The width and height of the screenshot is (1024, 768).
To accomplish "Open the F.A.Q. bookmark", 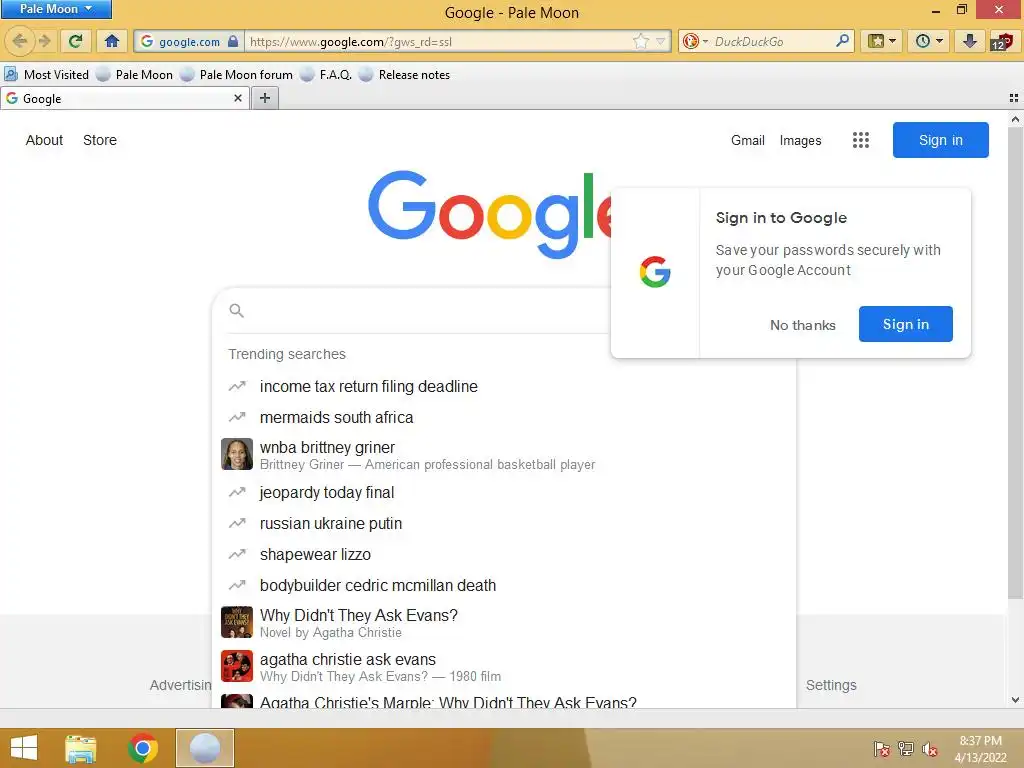I will point(326,74).
